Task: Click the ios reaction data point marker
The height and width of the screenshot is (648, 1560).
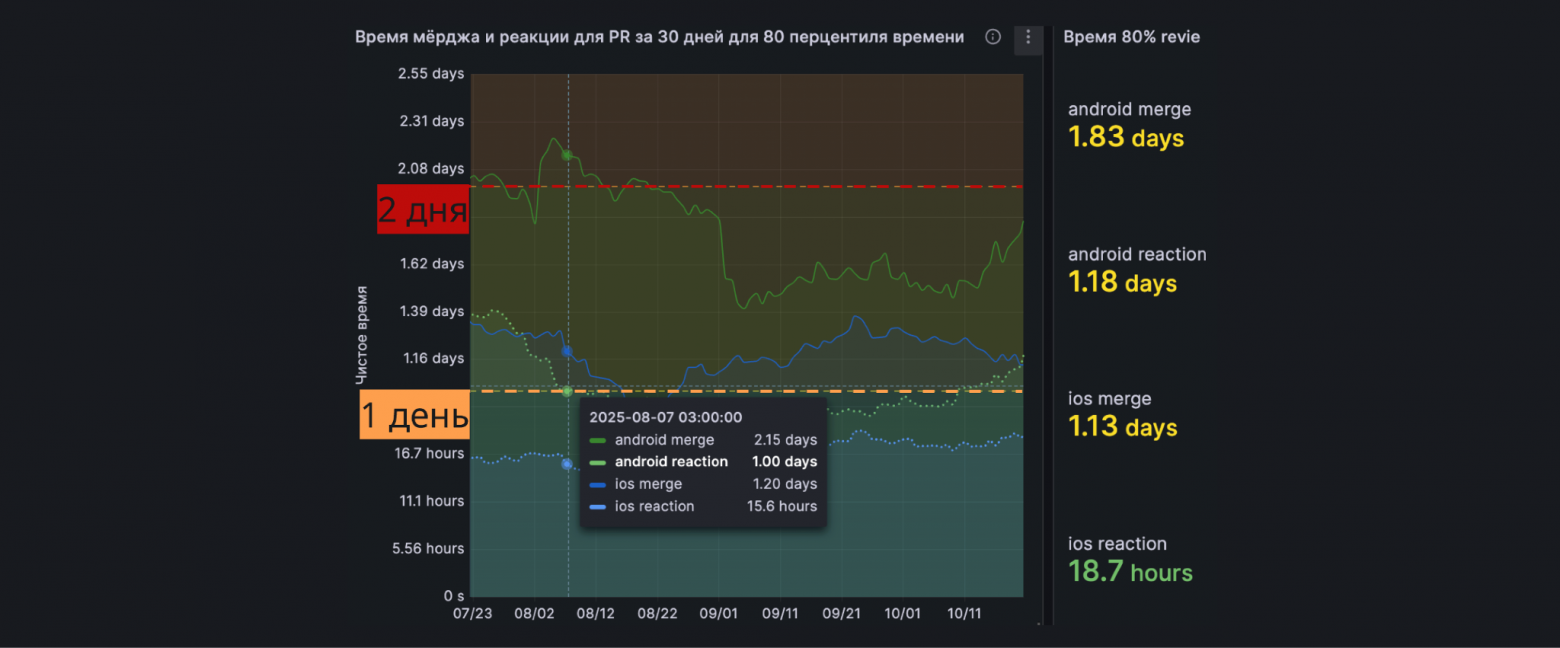Action: [567, 464]
